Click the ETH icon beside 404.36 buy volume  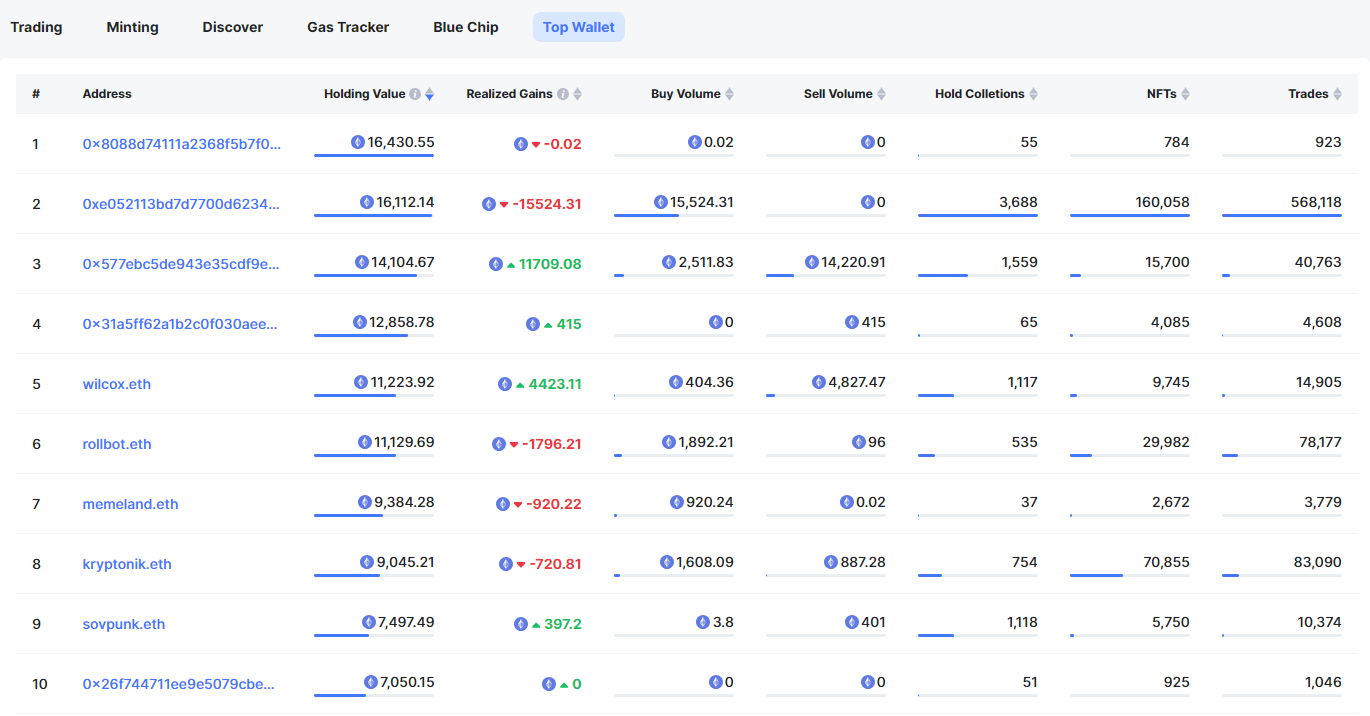point(676,382)
